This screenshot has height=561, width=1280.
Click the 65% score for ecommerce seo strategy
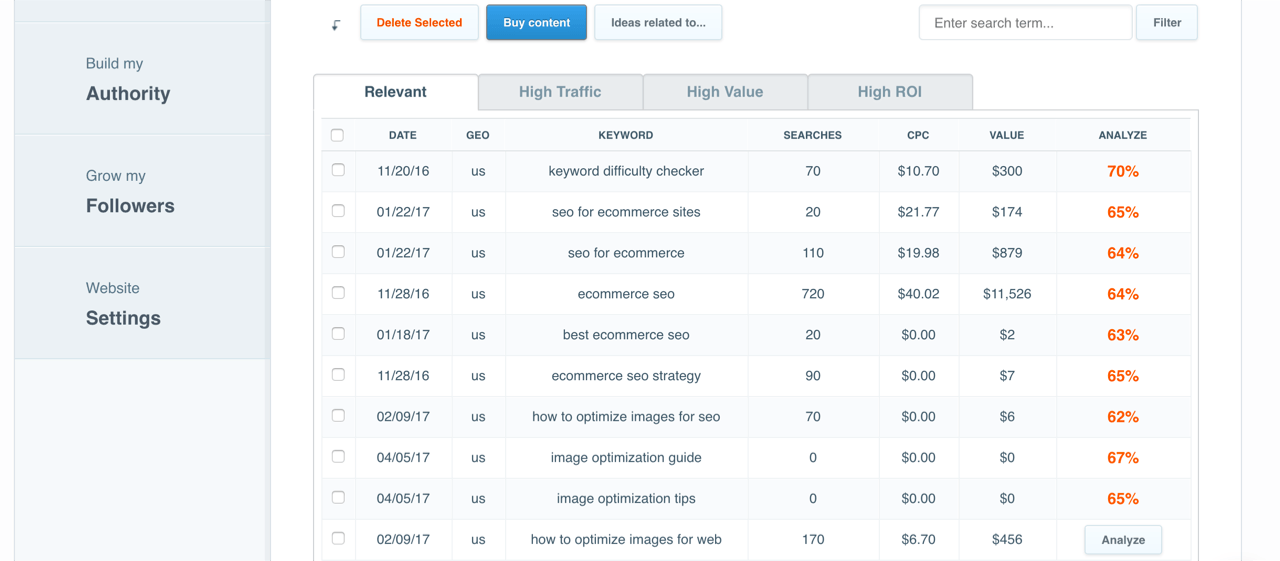coord(1123,377)
